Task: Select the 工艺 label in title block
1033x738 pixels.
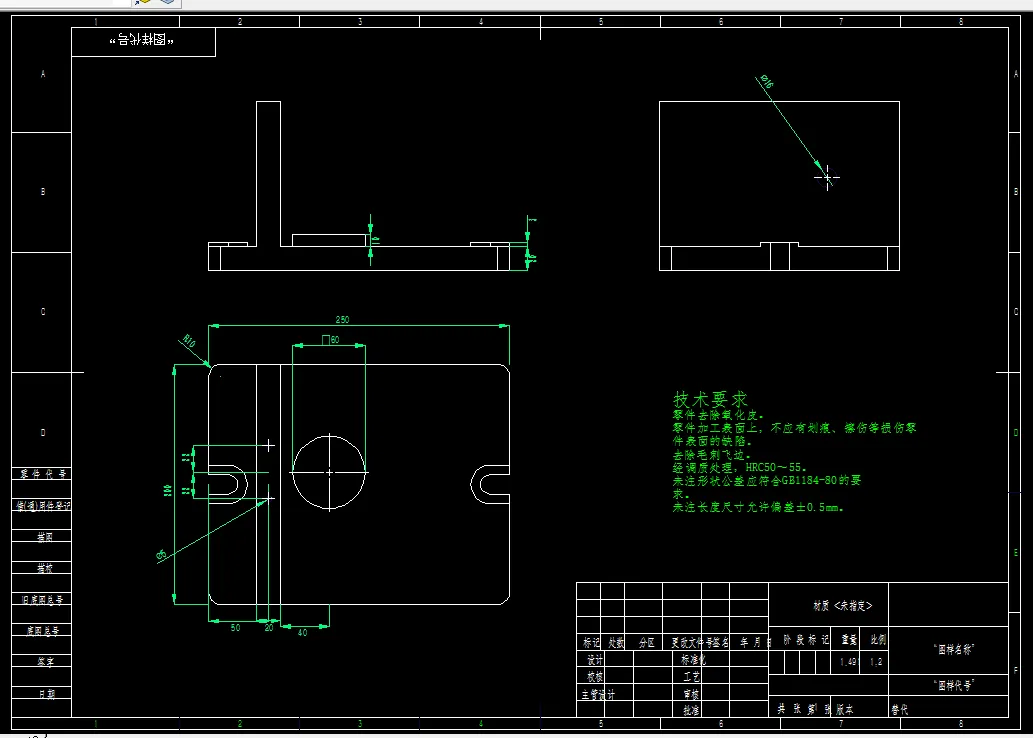Action: (691, 676)
